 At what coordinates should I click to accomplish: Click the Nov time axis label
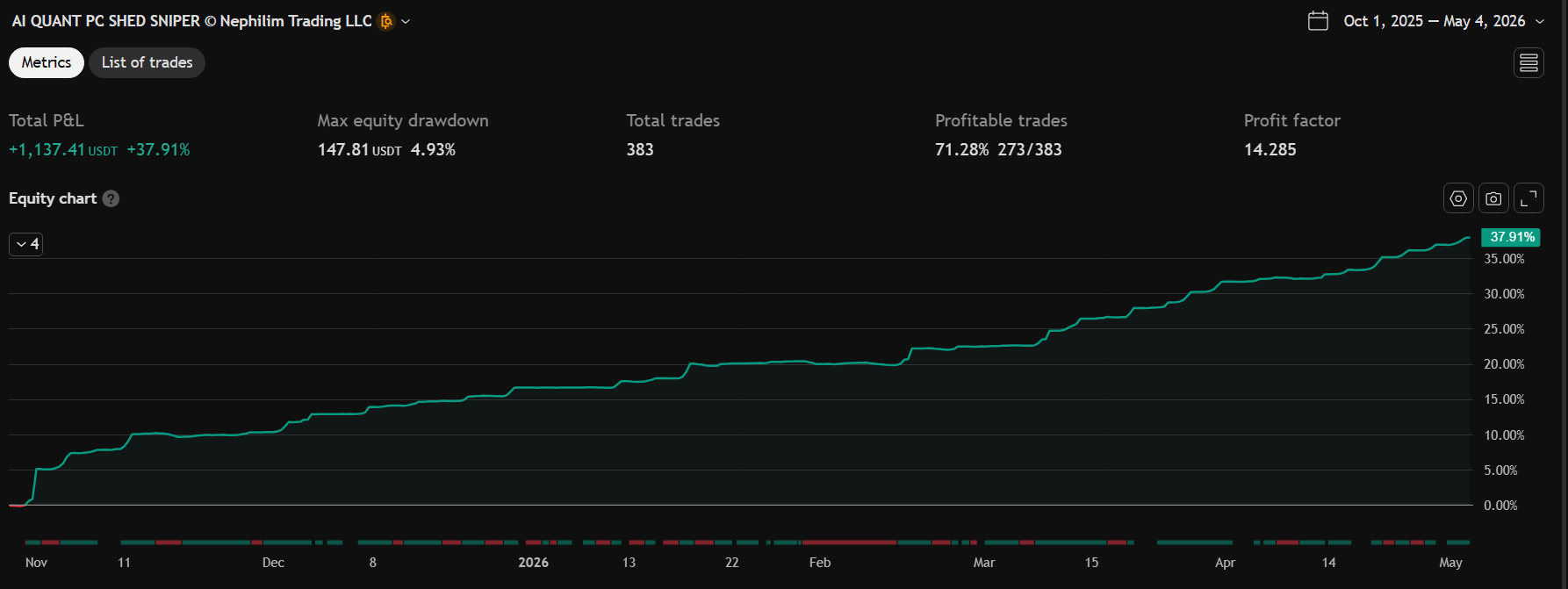[x=37, y=563]
